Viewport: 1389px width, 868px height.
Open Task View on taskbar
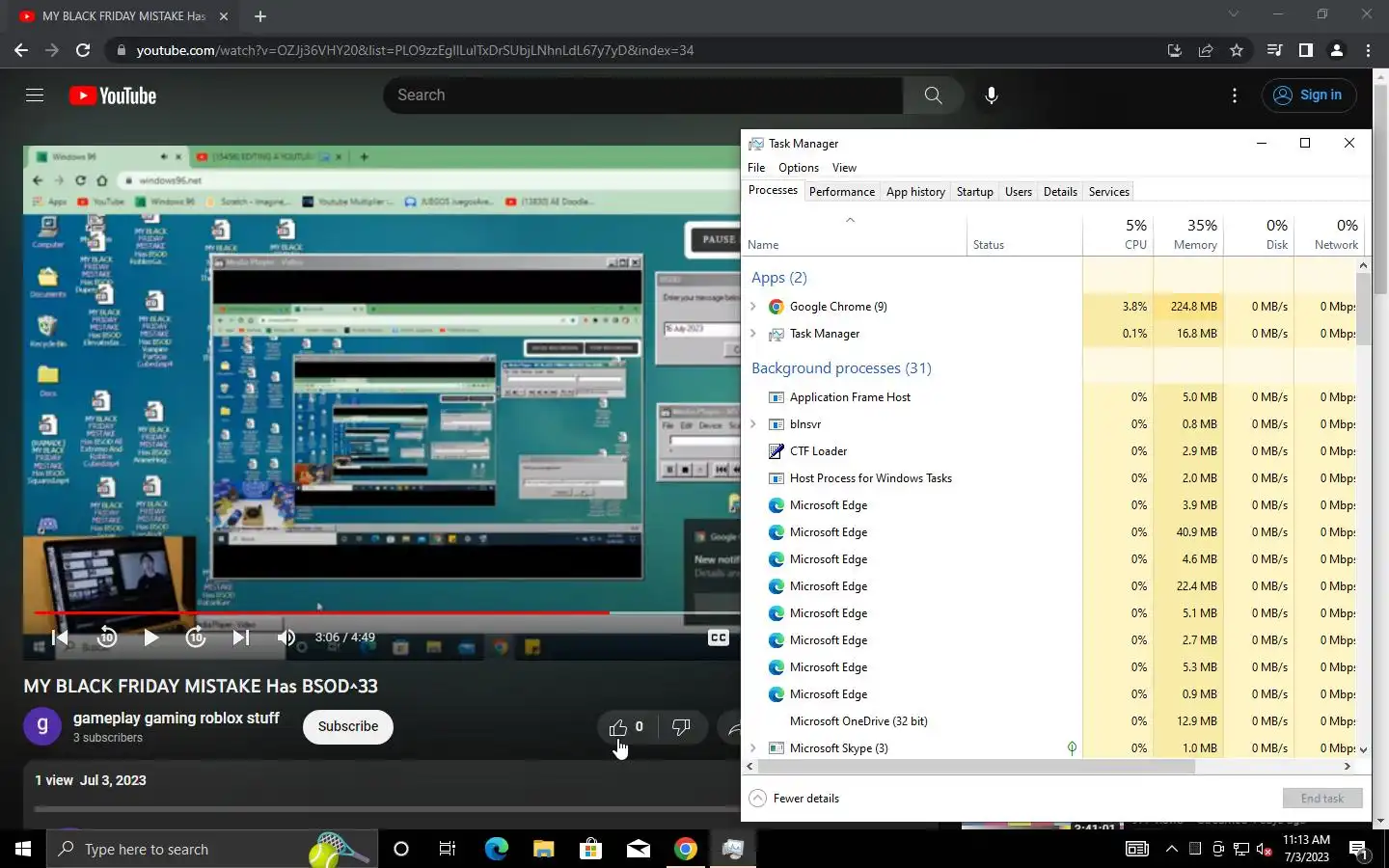tap(448, 849)
